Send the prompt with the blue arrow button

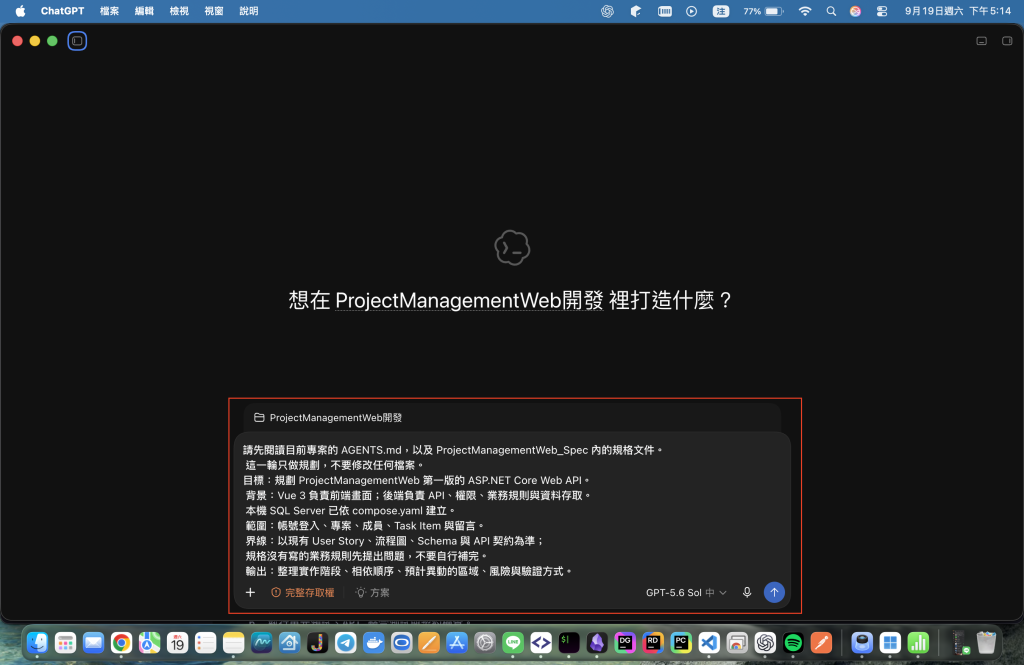(774, 592)
